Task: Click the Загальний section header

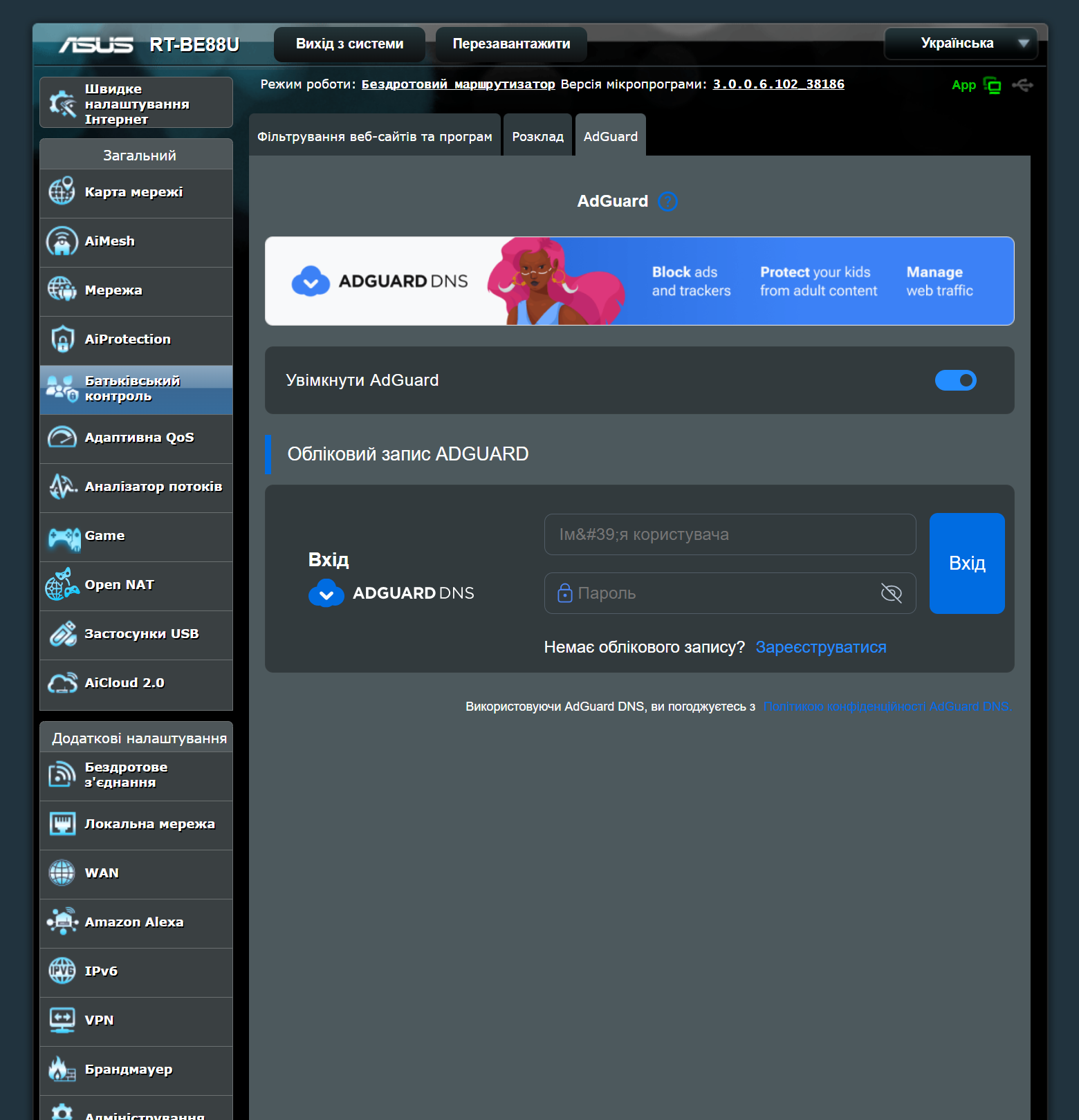Action: click(x=136, y=155)
